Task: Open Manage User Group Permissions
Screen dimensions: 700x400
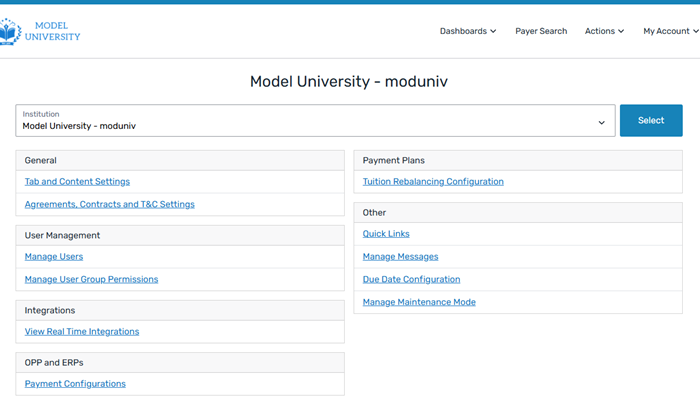Action: [91, 279]
